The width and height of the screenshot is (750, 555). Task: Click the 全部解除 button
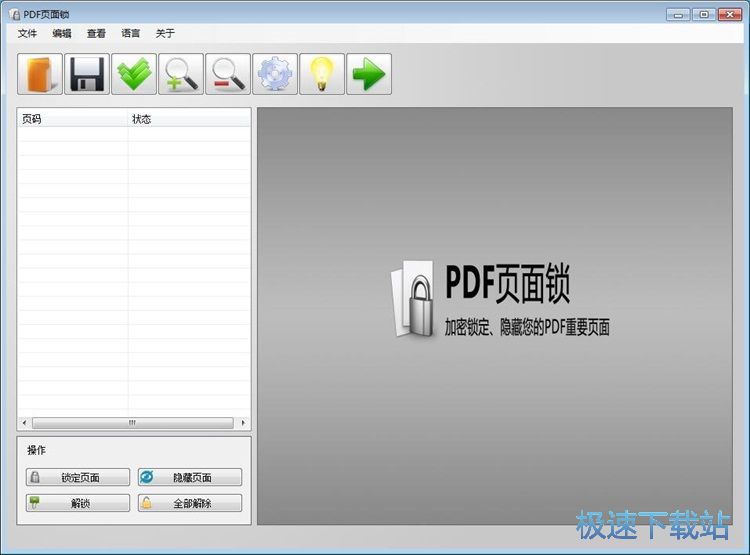coord(190,503)
